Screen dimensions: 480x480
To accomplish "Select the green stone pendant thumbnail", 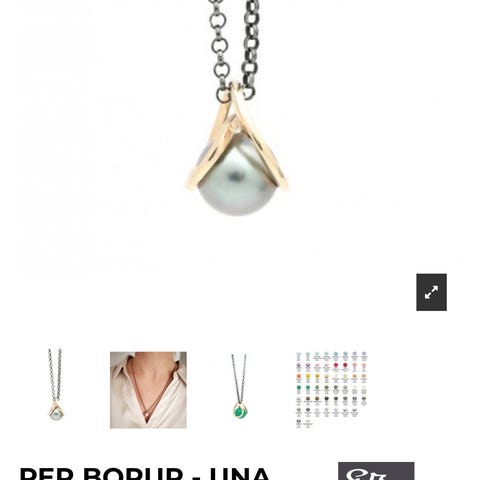I will pos(240,387).
